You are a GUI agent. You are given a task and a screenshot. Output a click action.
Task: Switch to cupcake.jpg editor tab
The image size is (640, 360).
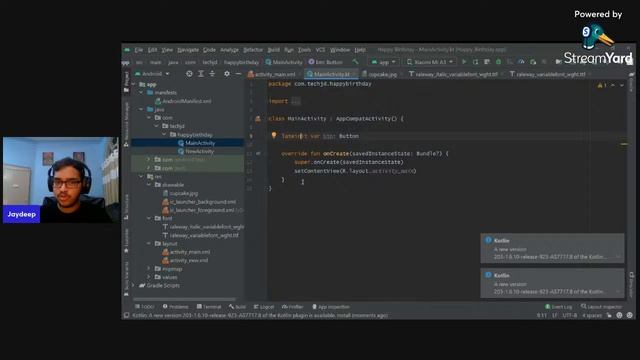380,74
